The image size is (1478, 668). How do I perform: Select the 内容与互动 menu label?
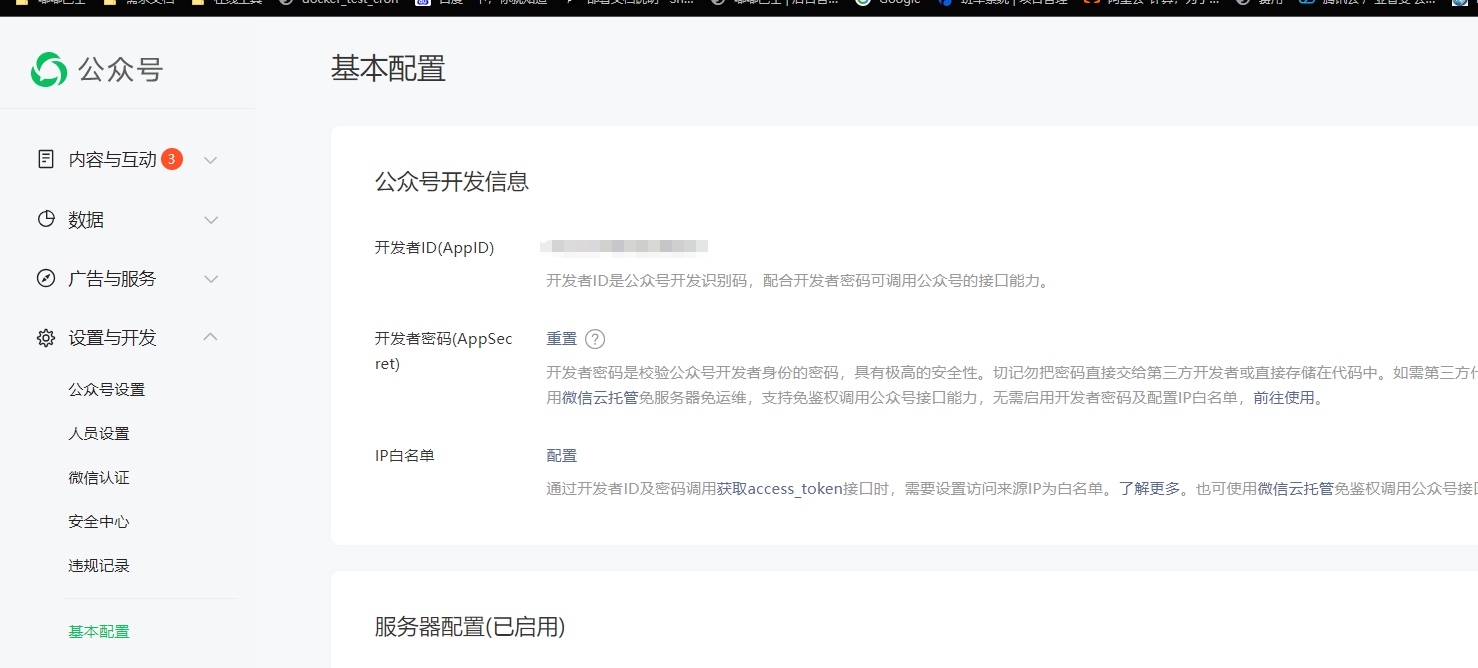[112, 160]
